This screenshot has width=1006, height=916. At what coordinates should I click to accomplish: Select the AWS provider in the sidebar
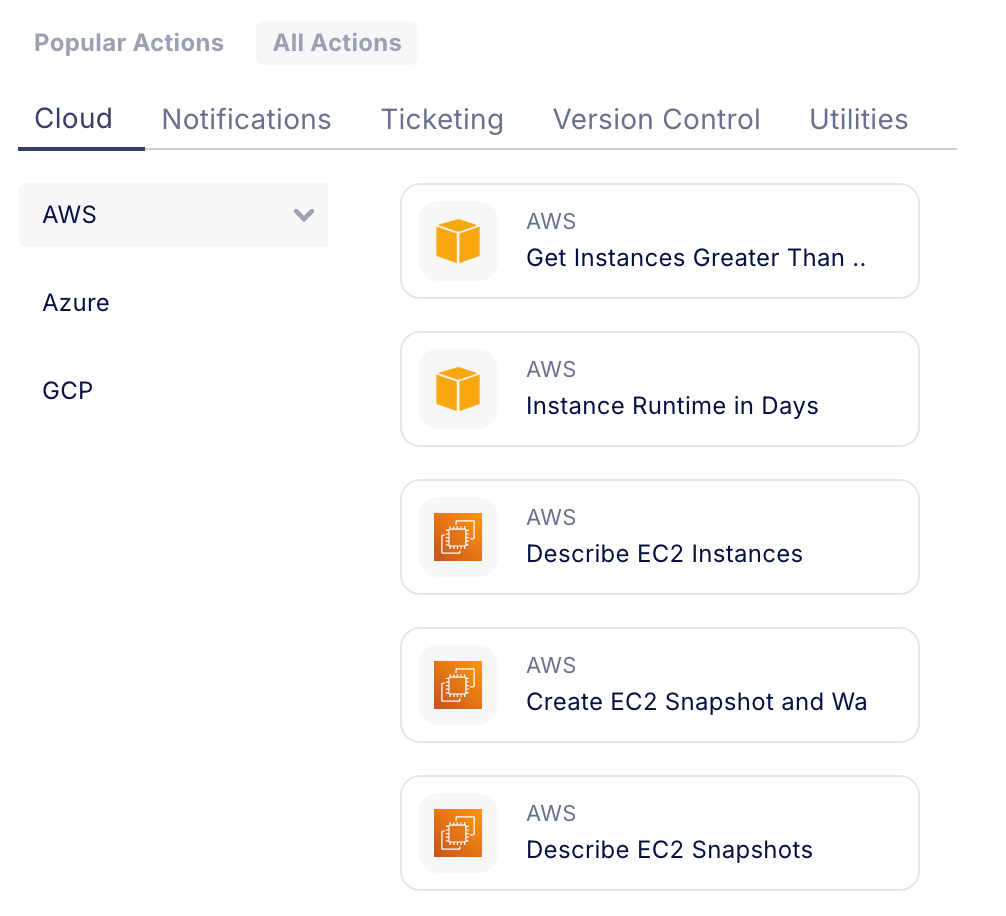click(x=70, y=215)
